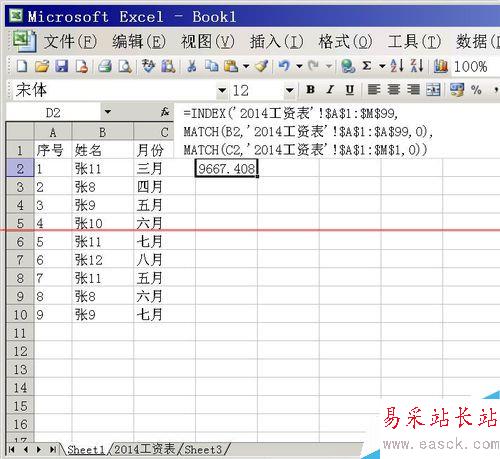Click the Redo arrow icon

coord(313,66)
